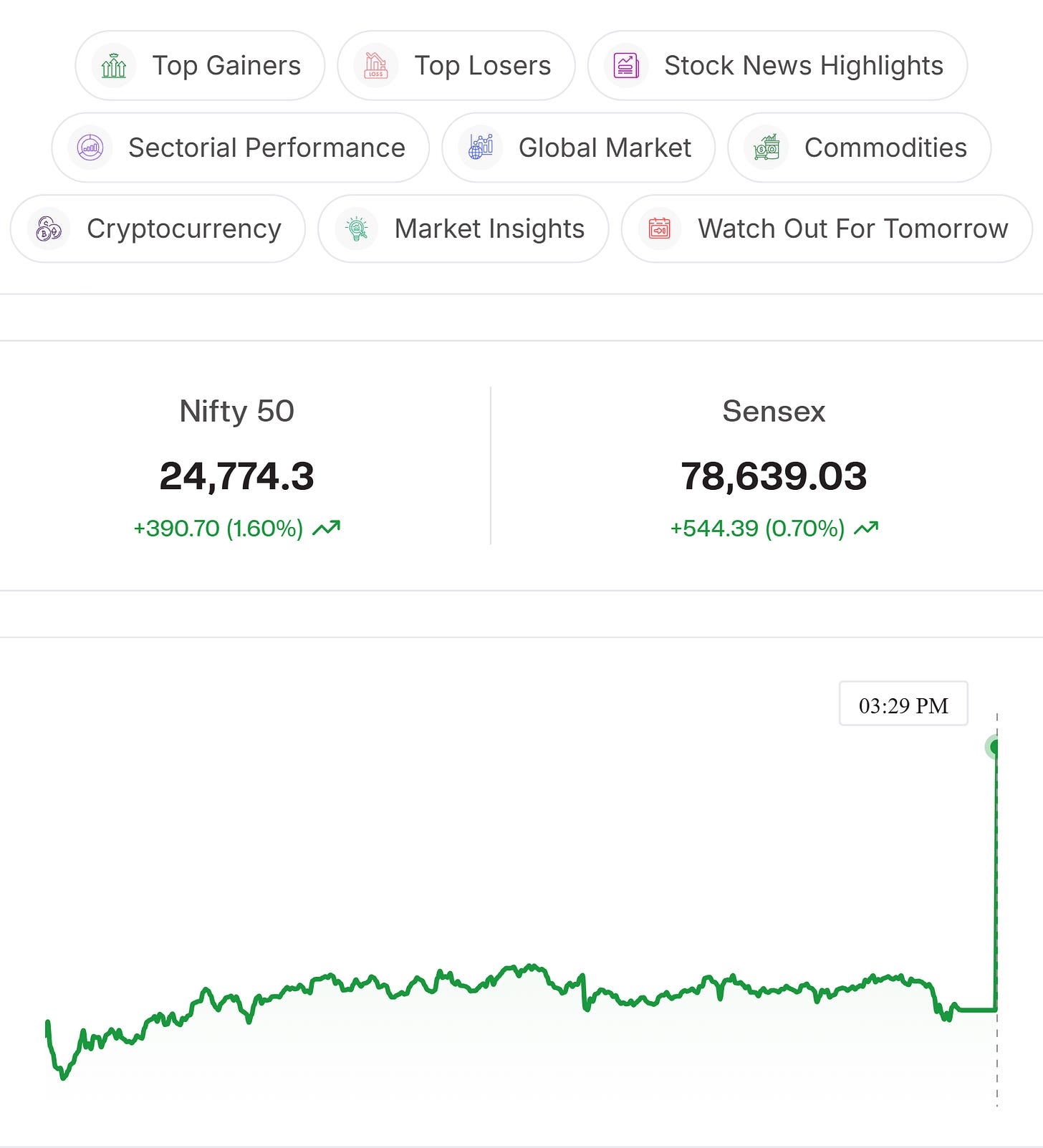Click the Global Market globe chart icon
1043x1148 pixels.
[481, 148]
